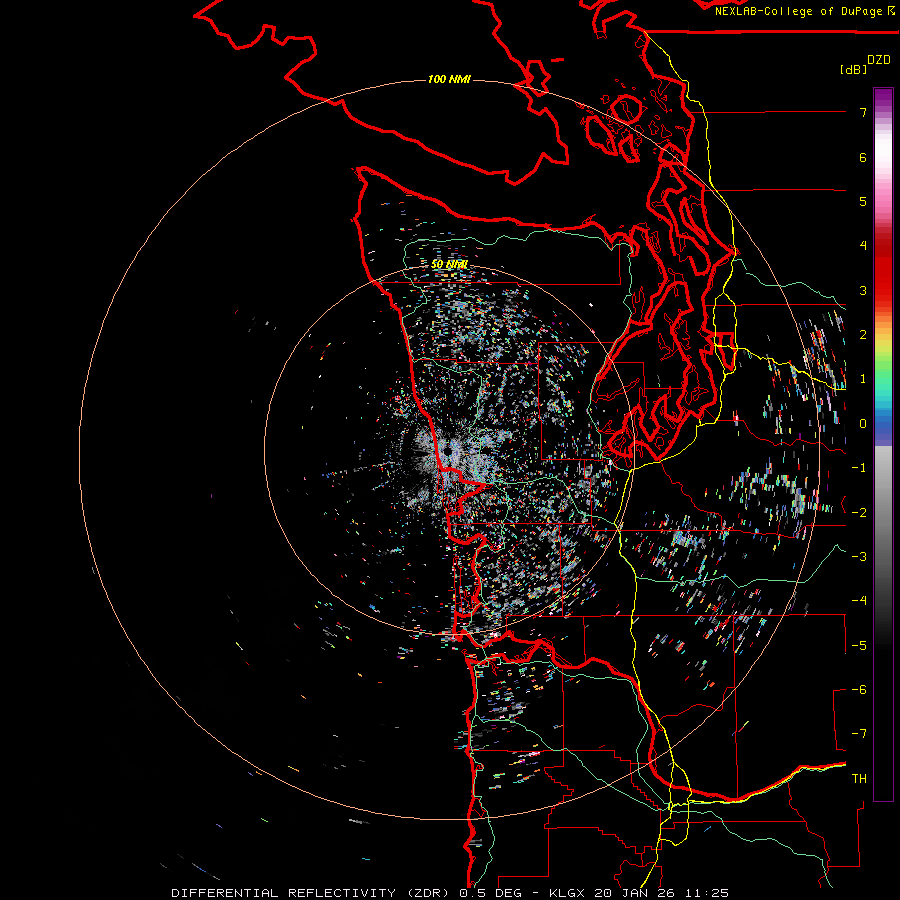
Task: Click the 50 NMI range ring label
Action: (449, 264)
